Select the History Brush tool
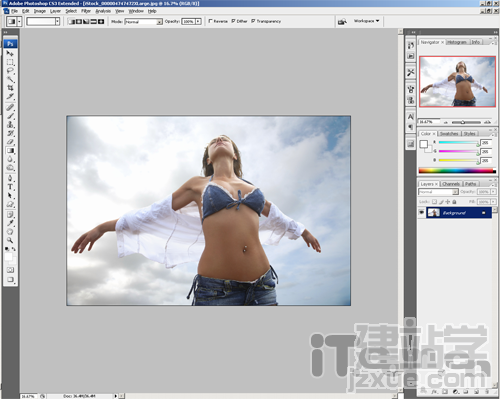 [10, 133]
